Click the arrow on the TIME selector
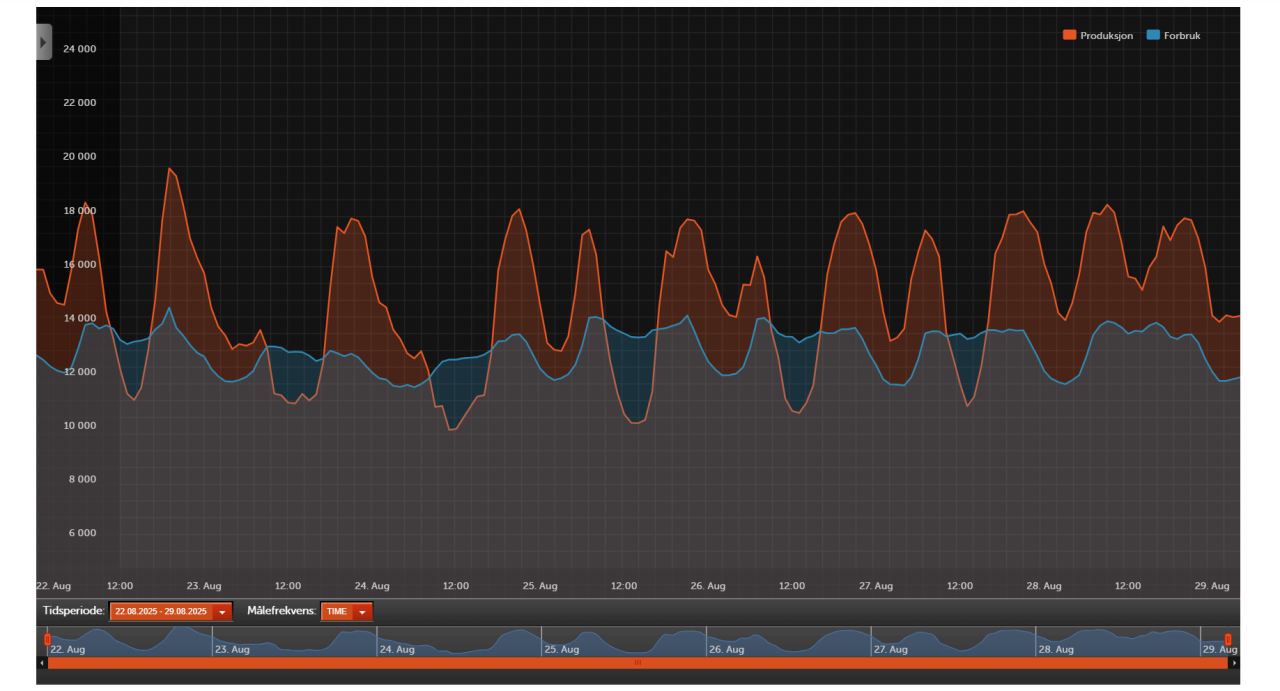The image size is (1280, 691). [x=362, y=611]
